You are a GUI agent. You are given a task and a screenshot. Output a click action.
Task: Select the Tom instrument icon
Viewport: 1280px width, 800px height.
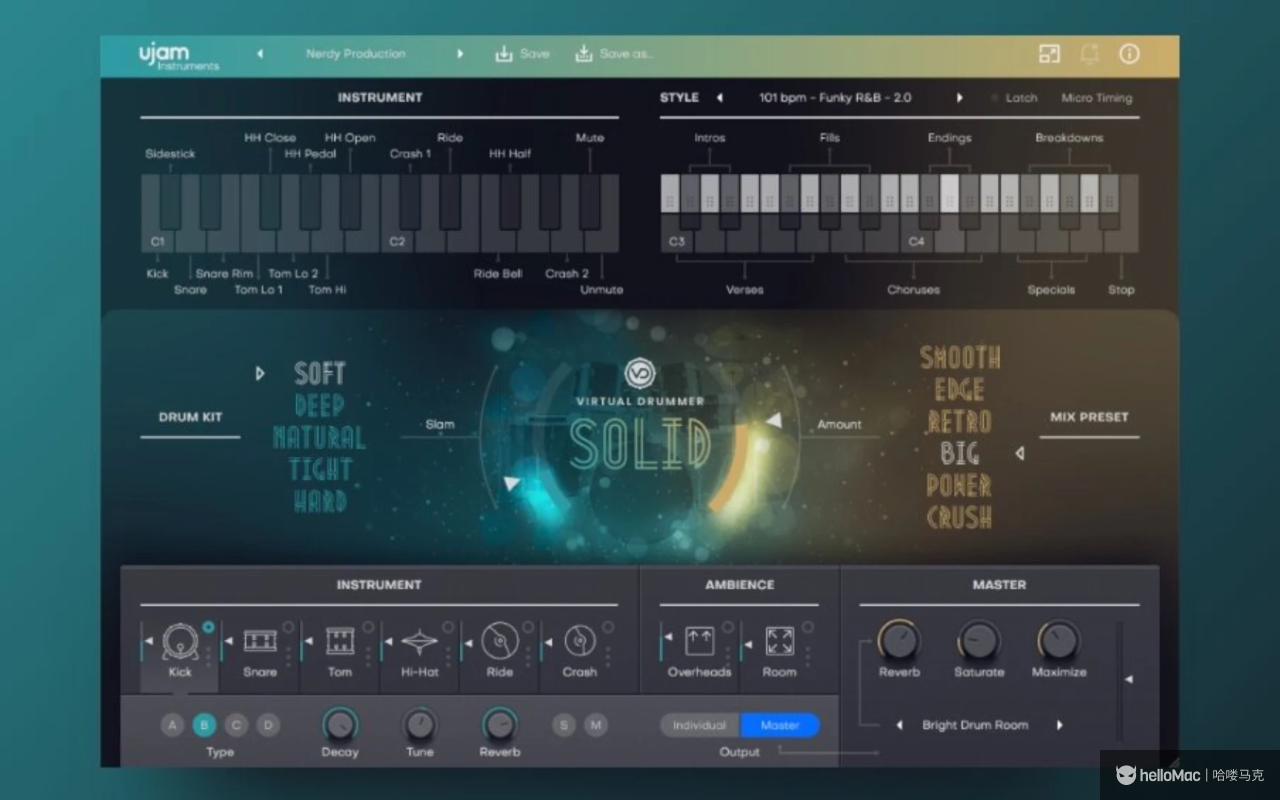[x=340, y=641]
